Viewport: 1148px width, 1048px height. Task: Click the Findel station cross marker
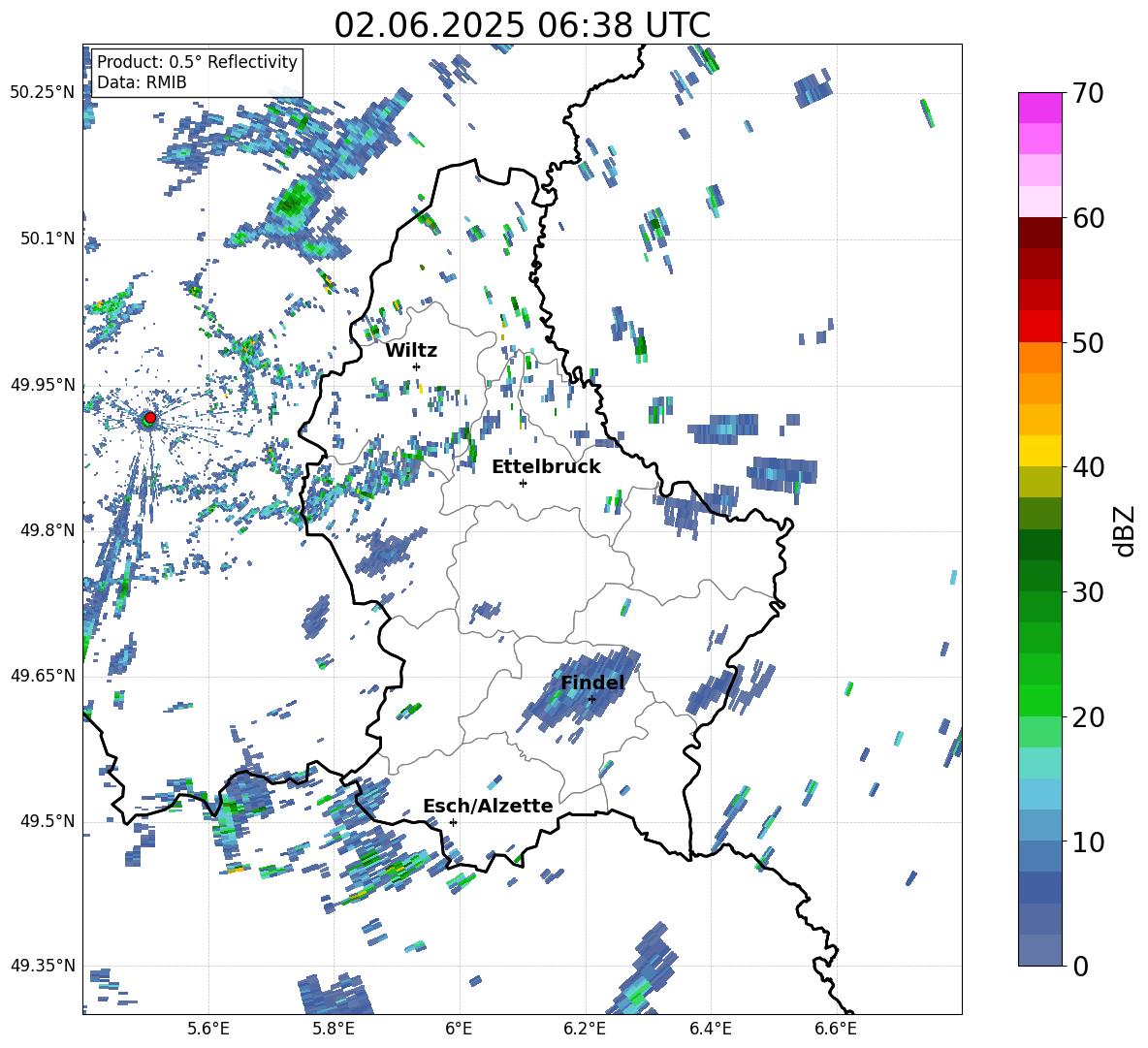tap(591, 700)
